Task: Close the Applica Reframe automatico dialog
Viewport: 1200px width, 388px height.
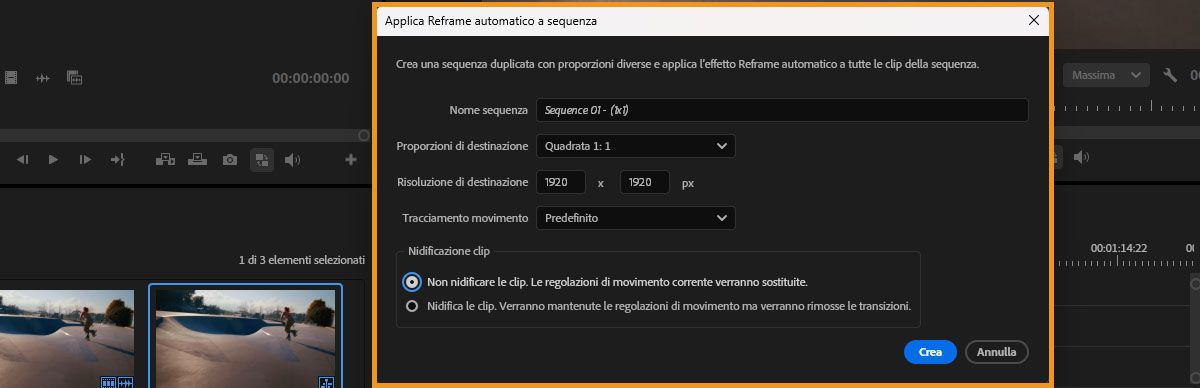Action: click(x=1033, y=20)
